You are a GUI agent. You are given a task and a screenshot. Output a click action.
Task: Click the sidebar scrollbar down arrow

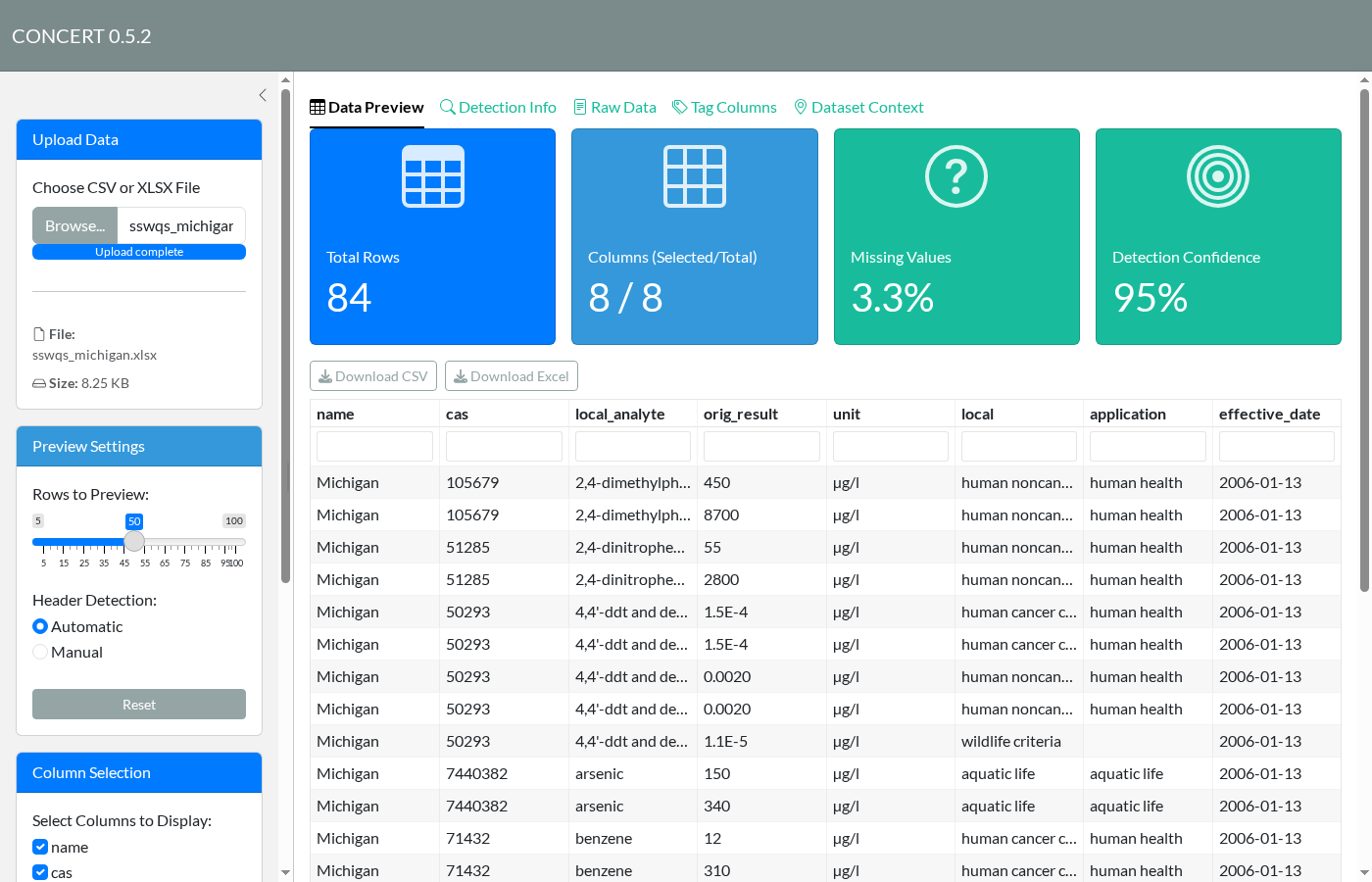pos(285,872)
